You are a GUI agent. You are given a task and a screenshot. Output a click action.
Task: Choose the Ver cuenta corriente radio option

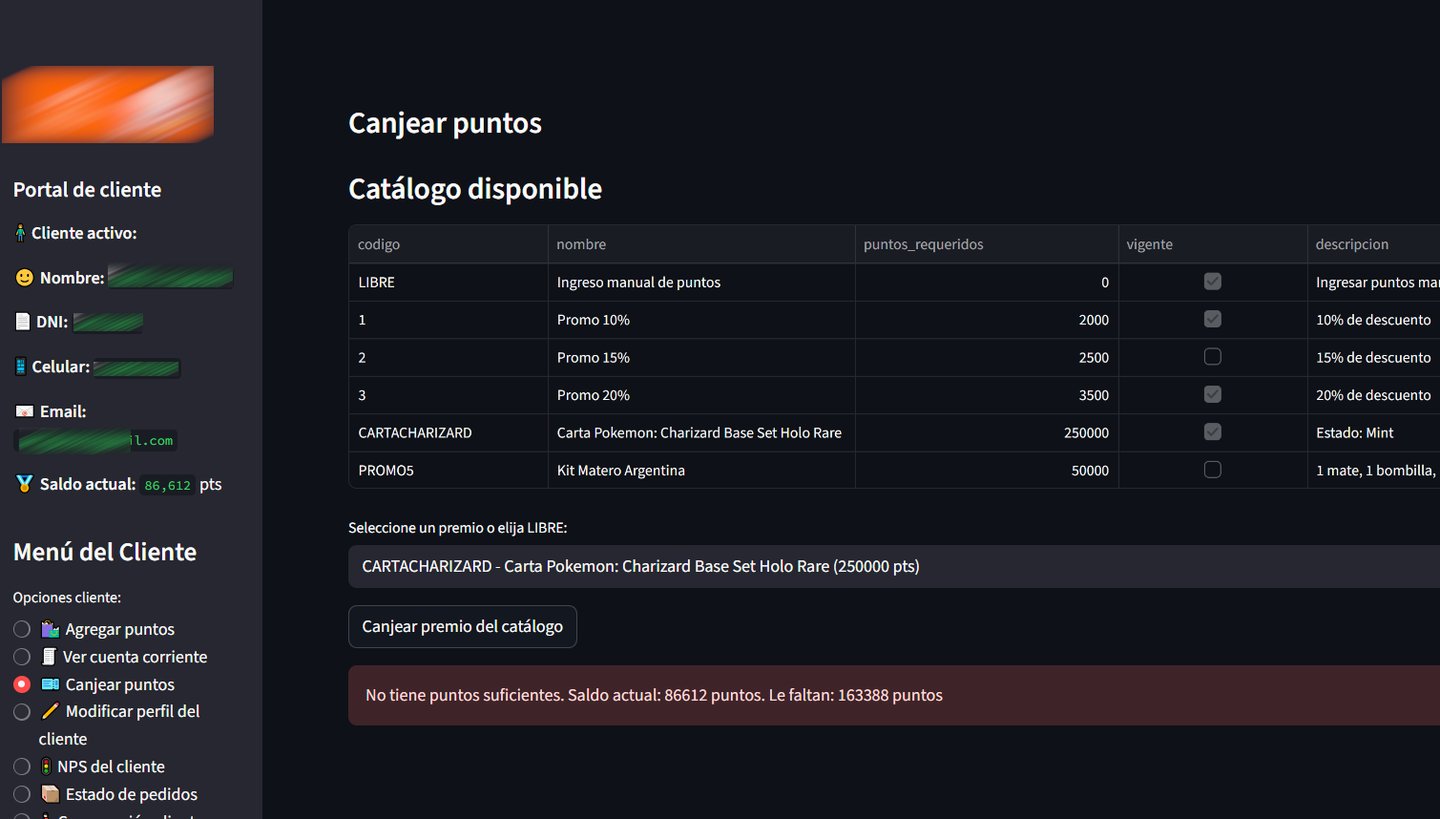click(x=21, y=657)
